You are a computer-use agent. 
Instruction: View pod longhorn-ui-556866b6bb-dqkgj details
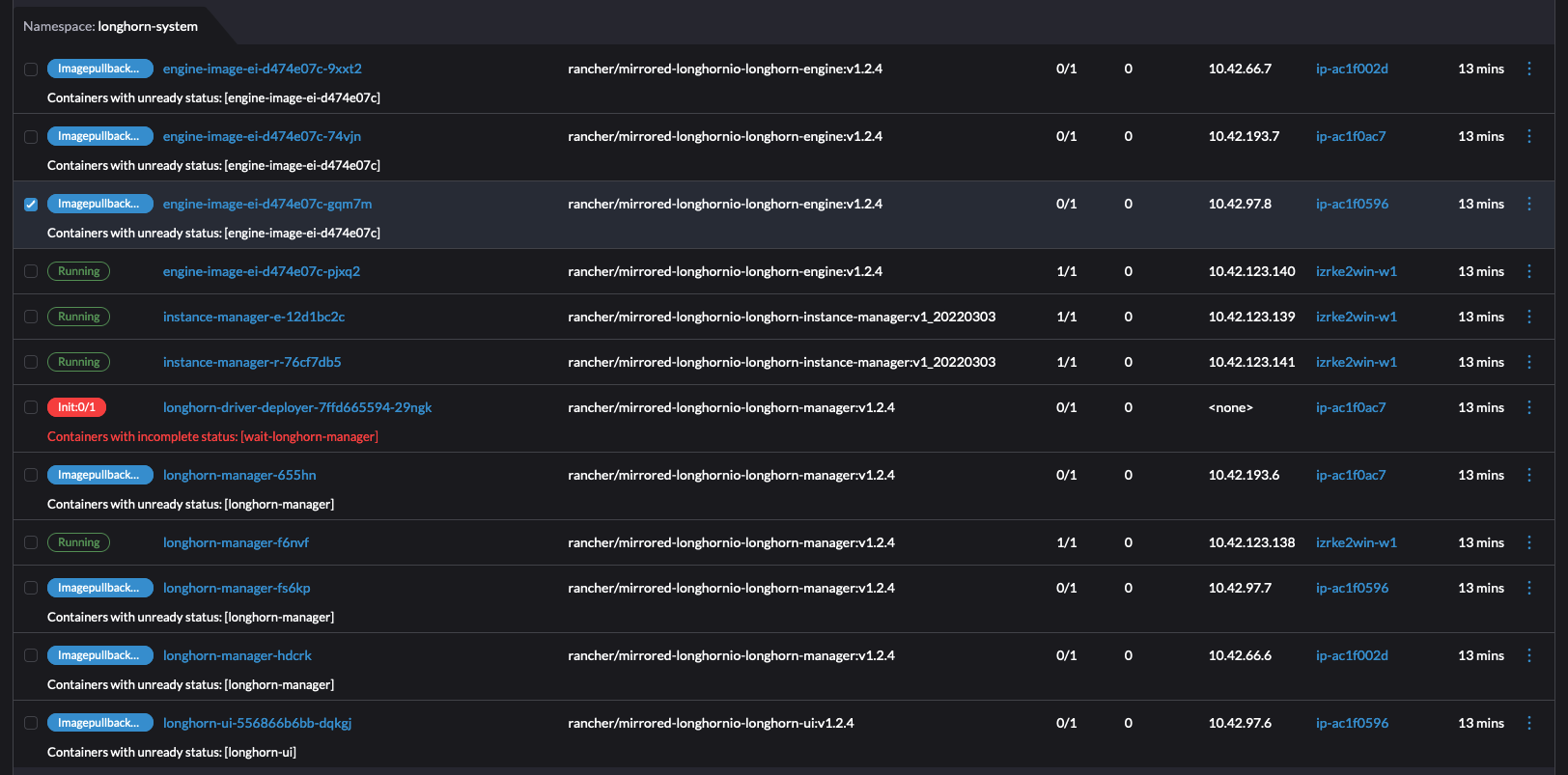(257, 723)
